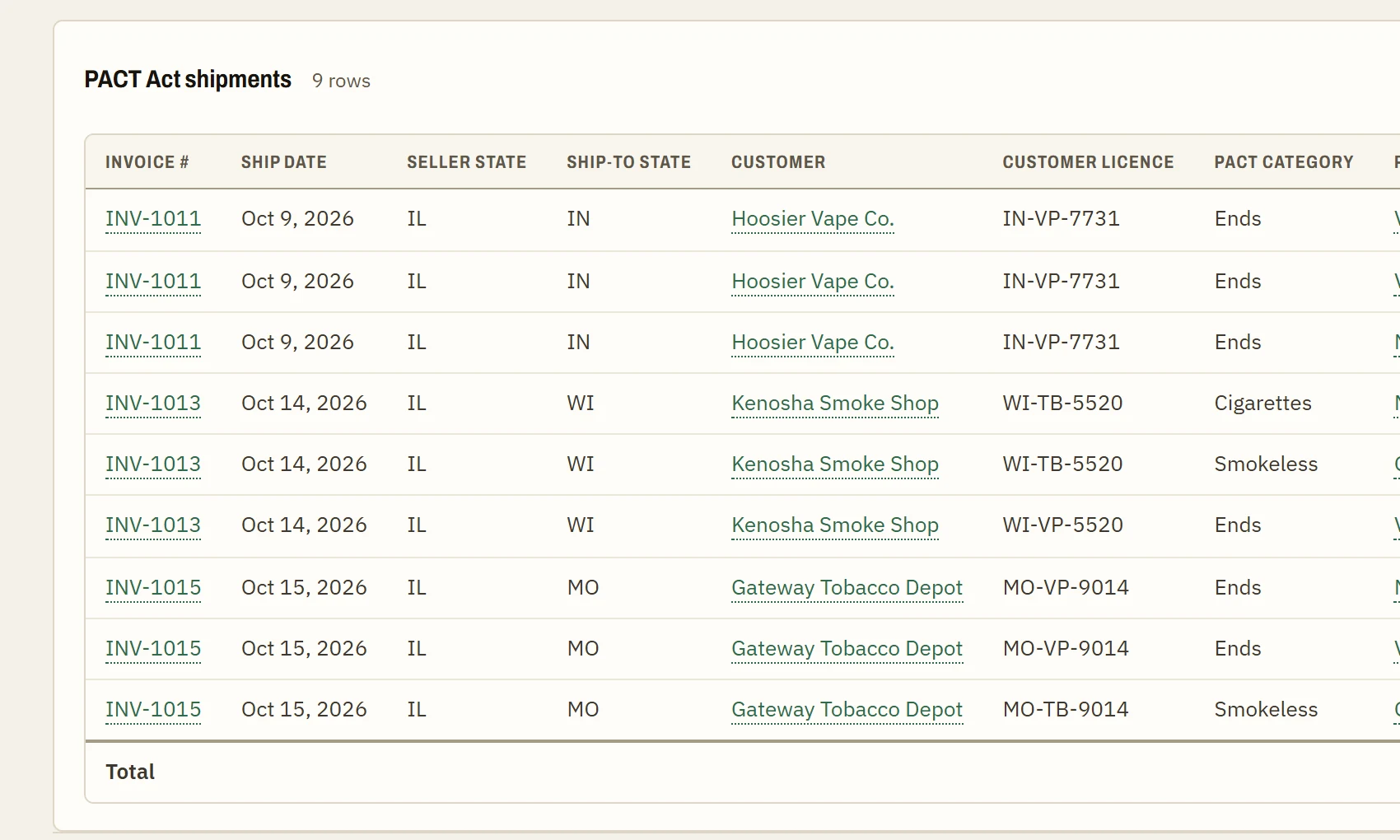Image resolution: width=1400 pixels, height=840 pixels.
Task: Select 'Smokeless' cell in Gateway Tobacco Depot row
Action: (1266, 710)
